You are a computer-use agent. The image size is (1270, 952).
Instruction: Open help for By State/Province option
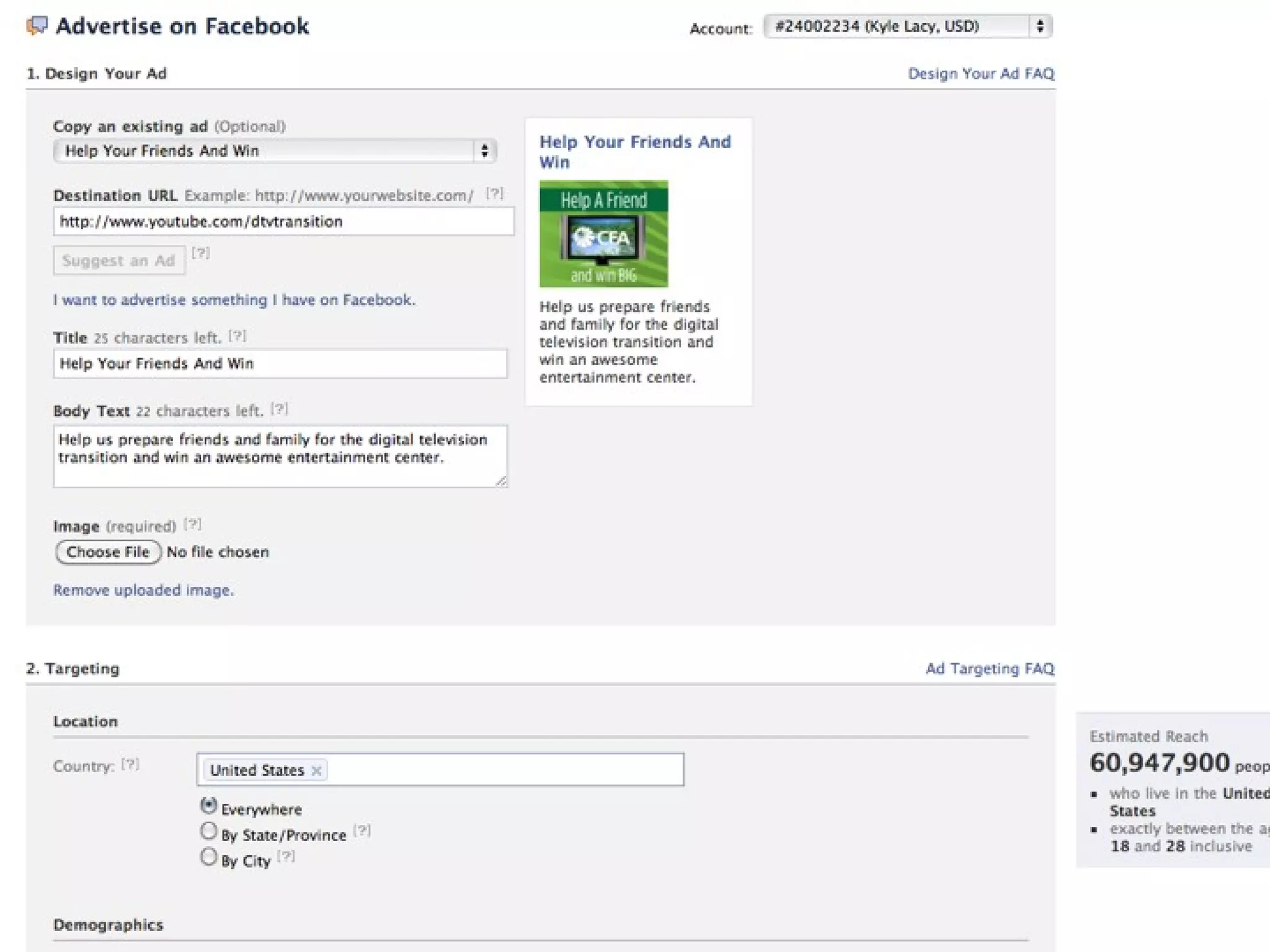[x=362, y=831]
